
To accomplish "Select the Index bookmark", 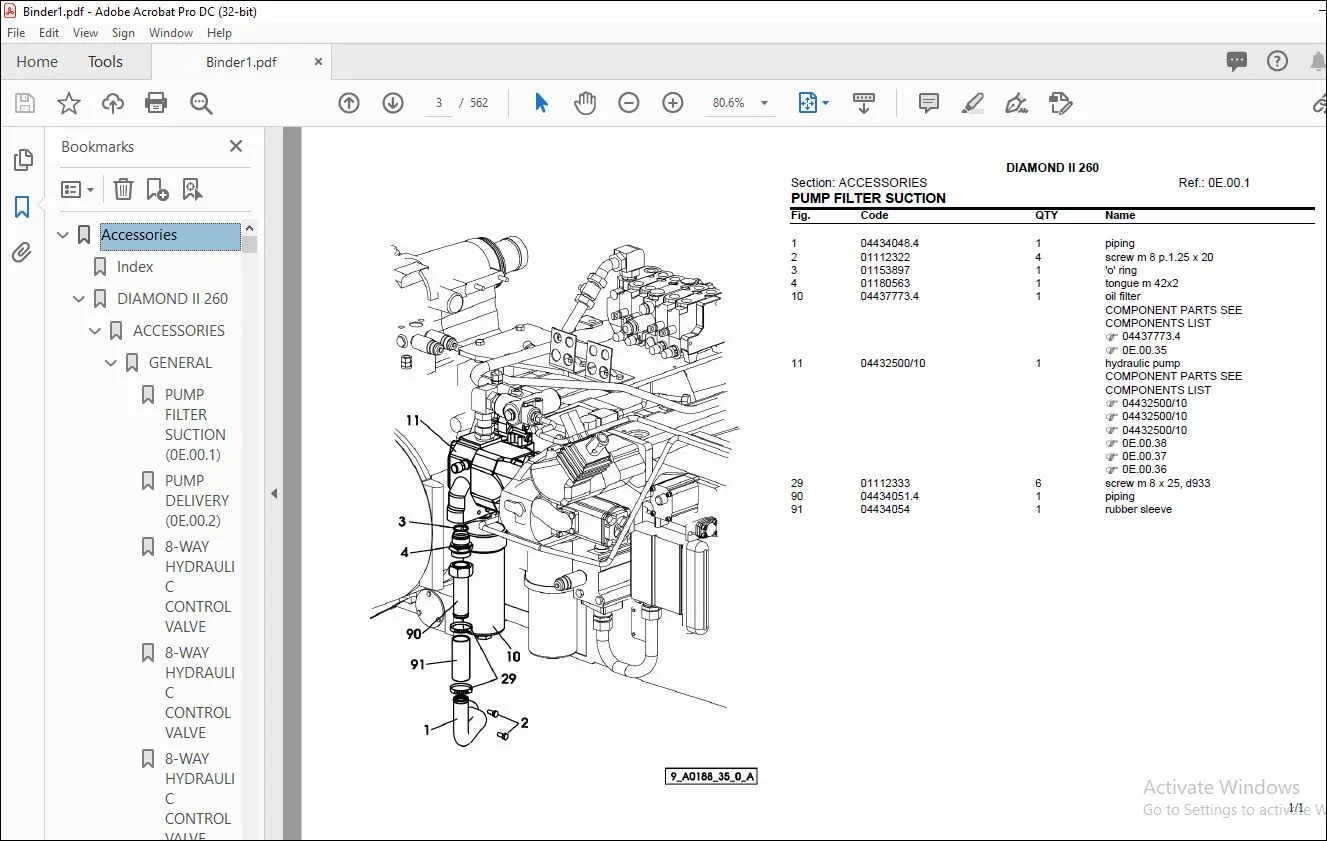I will 135,267.
